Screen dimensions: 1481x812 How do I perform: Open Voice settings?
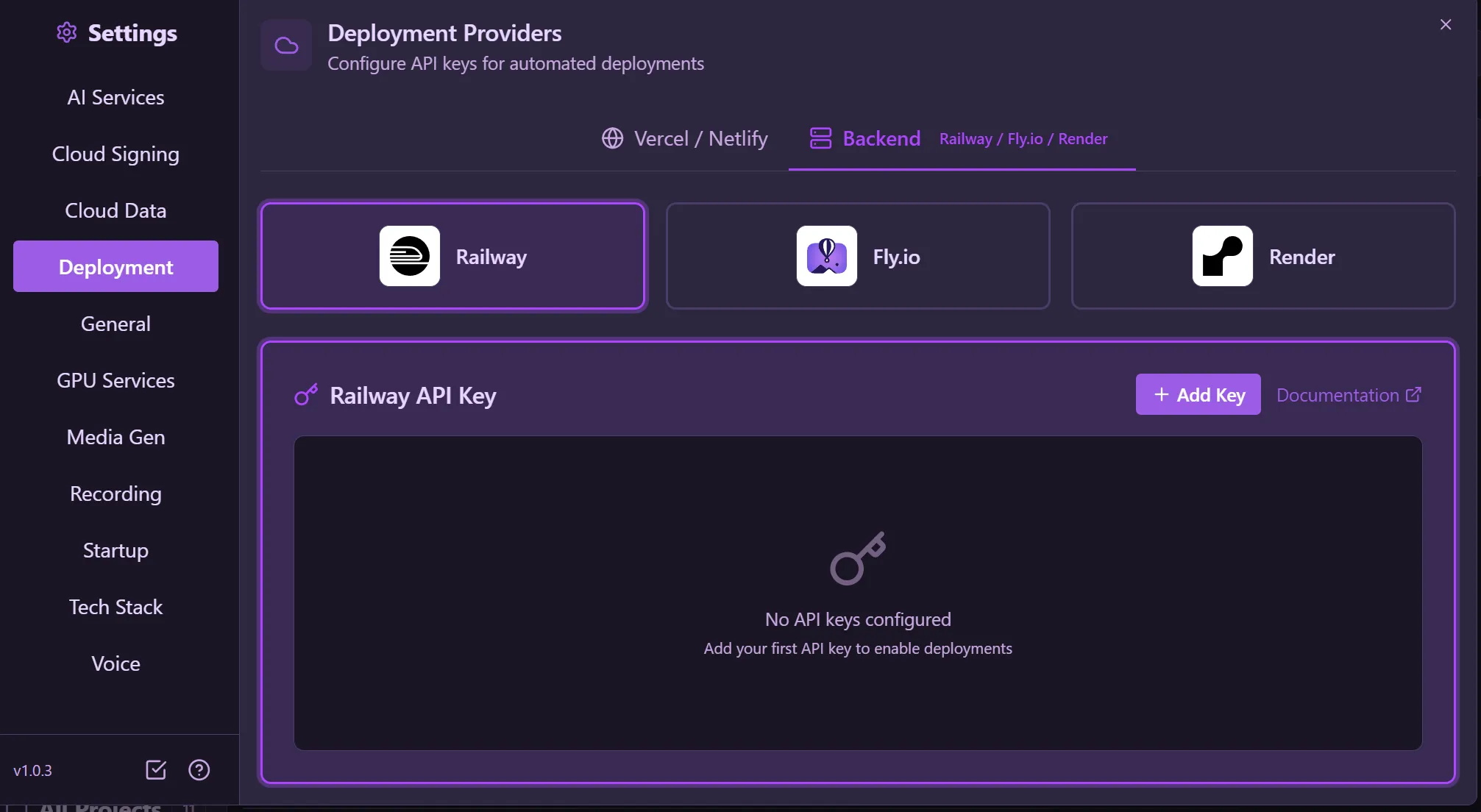(x=116, y=663)
